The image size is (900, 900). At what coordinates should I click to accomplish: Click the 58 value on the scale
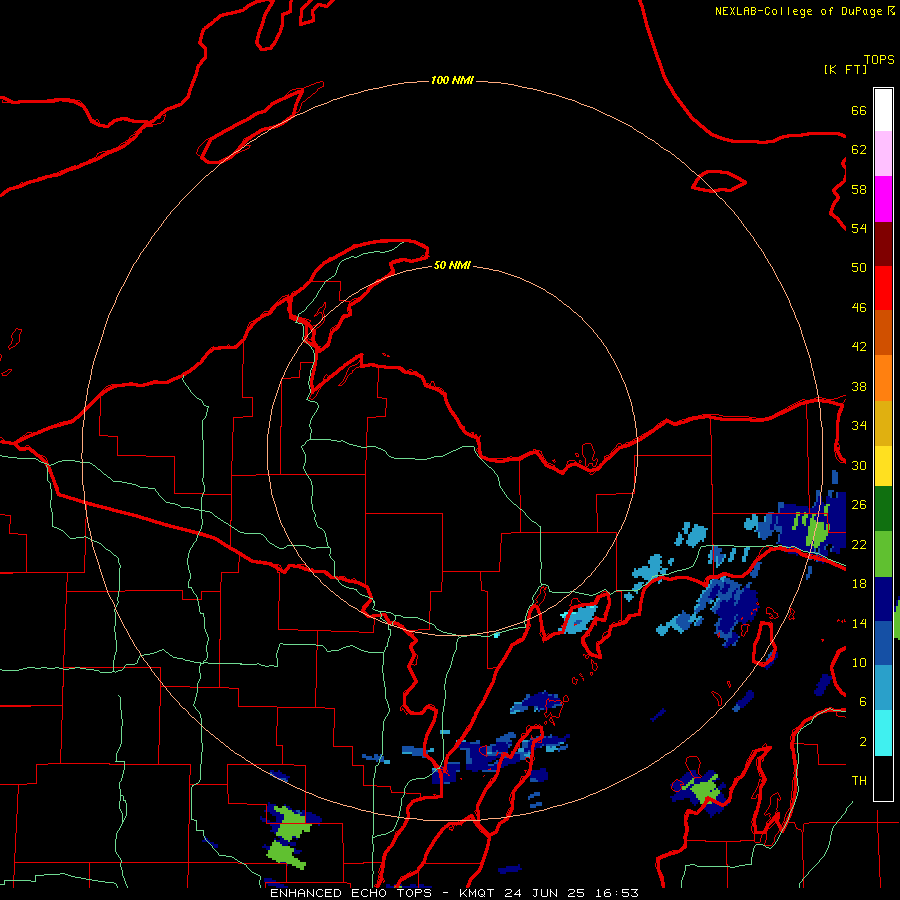point(859,189)
